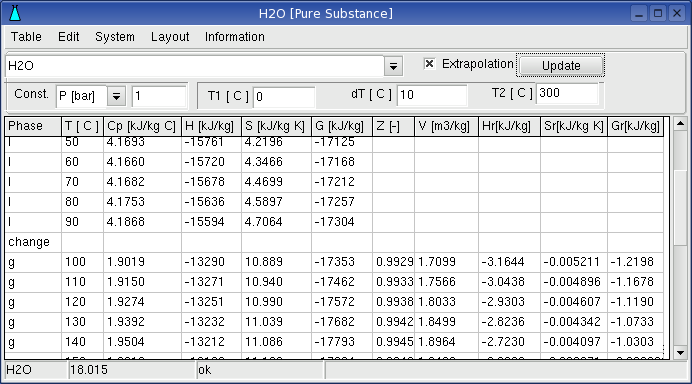Select enthalpy cell -15594
Viewport: 692px width, 384px height.
click(211, 222)
